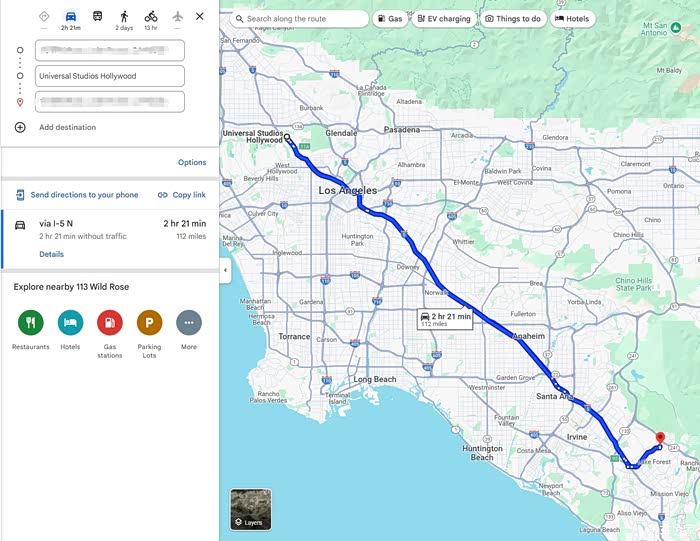Edit the blurred starting point field
This screenshot has width=700, height=541.
(x=110, y=50)
